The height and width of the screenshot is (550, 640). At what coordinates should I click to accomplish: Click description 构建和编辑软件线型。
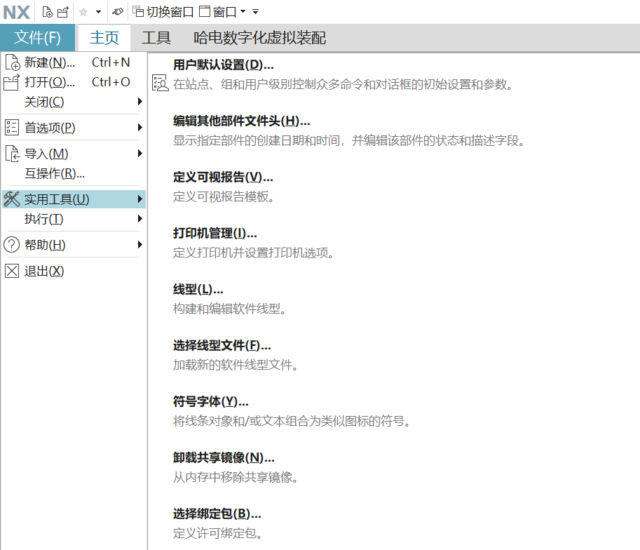(229, 309)
